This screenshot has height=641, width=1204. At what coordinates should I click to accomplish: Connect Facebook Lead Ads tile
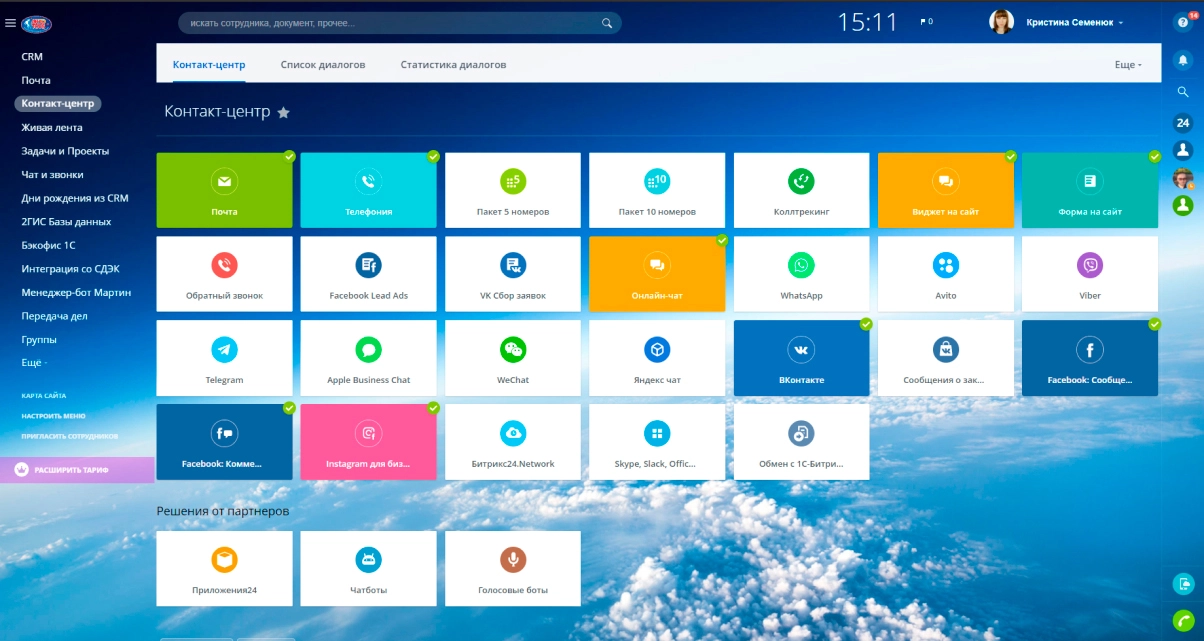coord(369,274)
